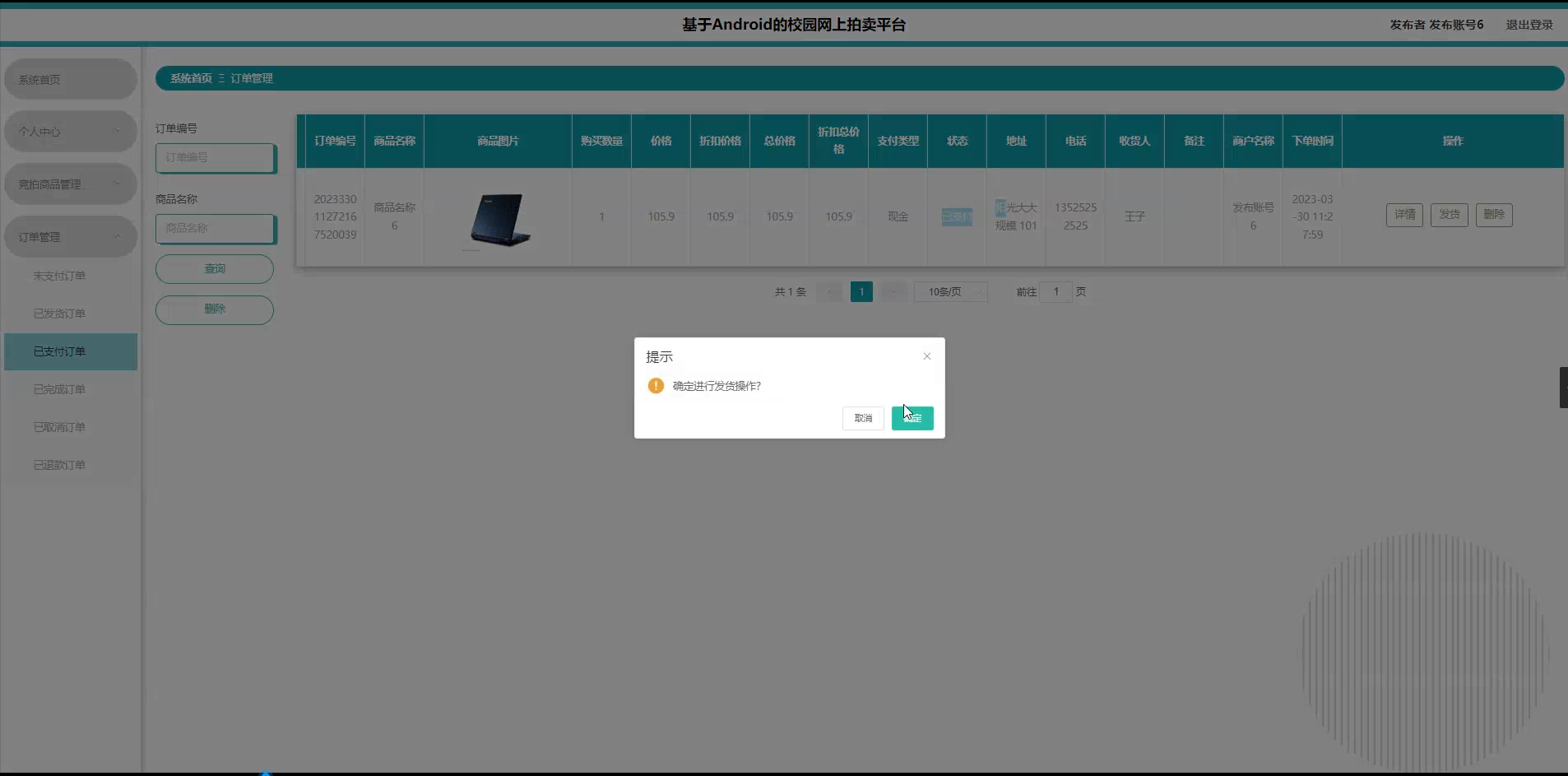Click the next page arrow in pagination
Image resolution: width=1568 pixels, height=776 pixels.
click(x=893, y=291)
